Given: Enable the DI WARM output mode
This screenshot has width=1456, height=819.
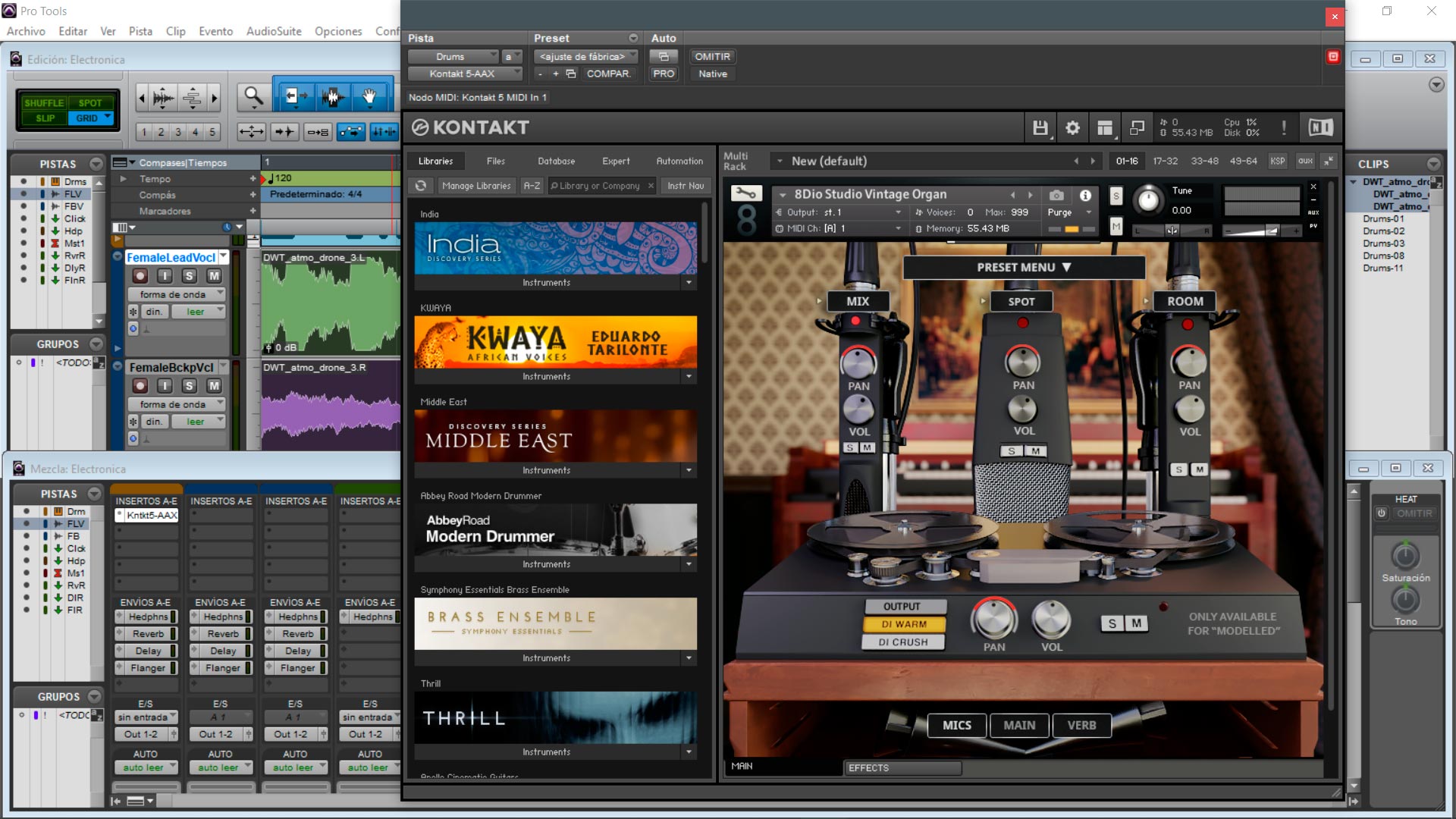Looking at the screenshot, I should tap(904, 624).
